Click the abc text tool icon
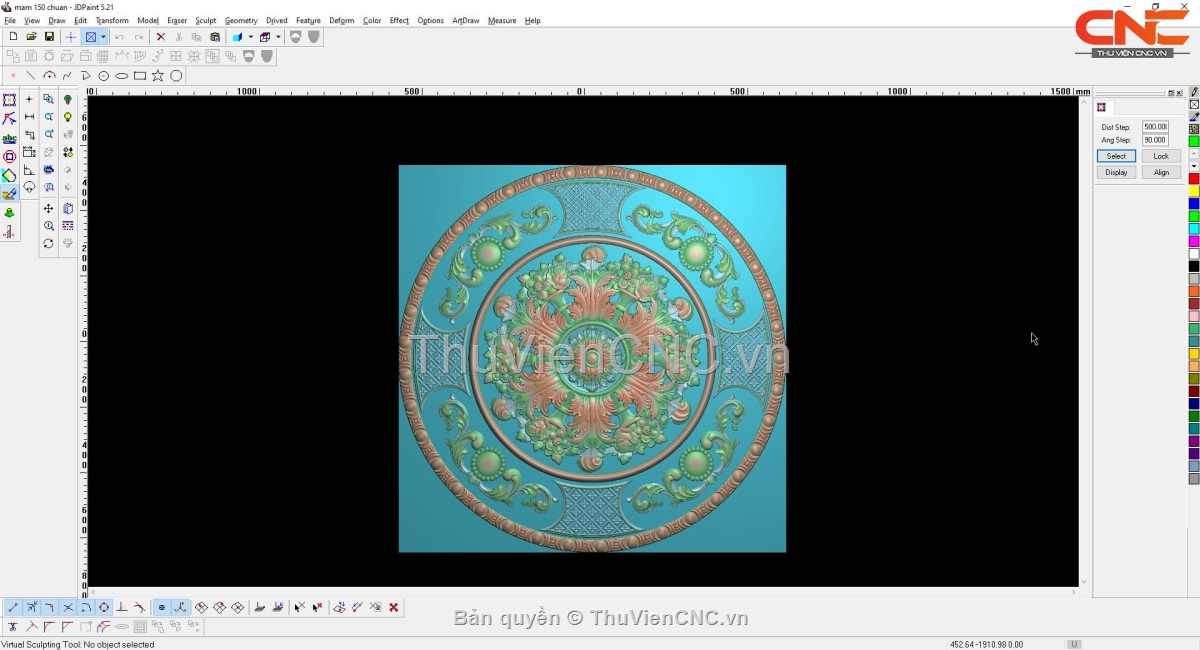The image size is (1200, 650). 9,138
